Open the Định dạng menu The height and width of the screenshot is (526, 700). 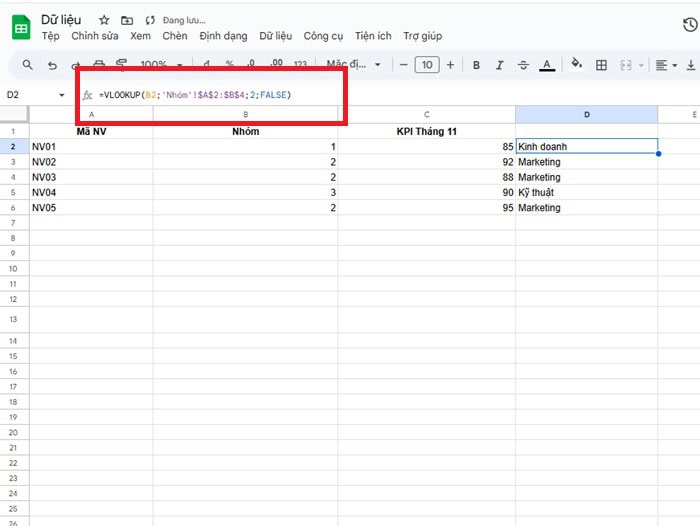coord(222,36)
